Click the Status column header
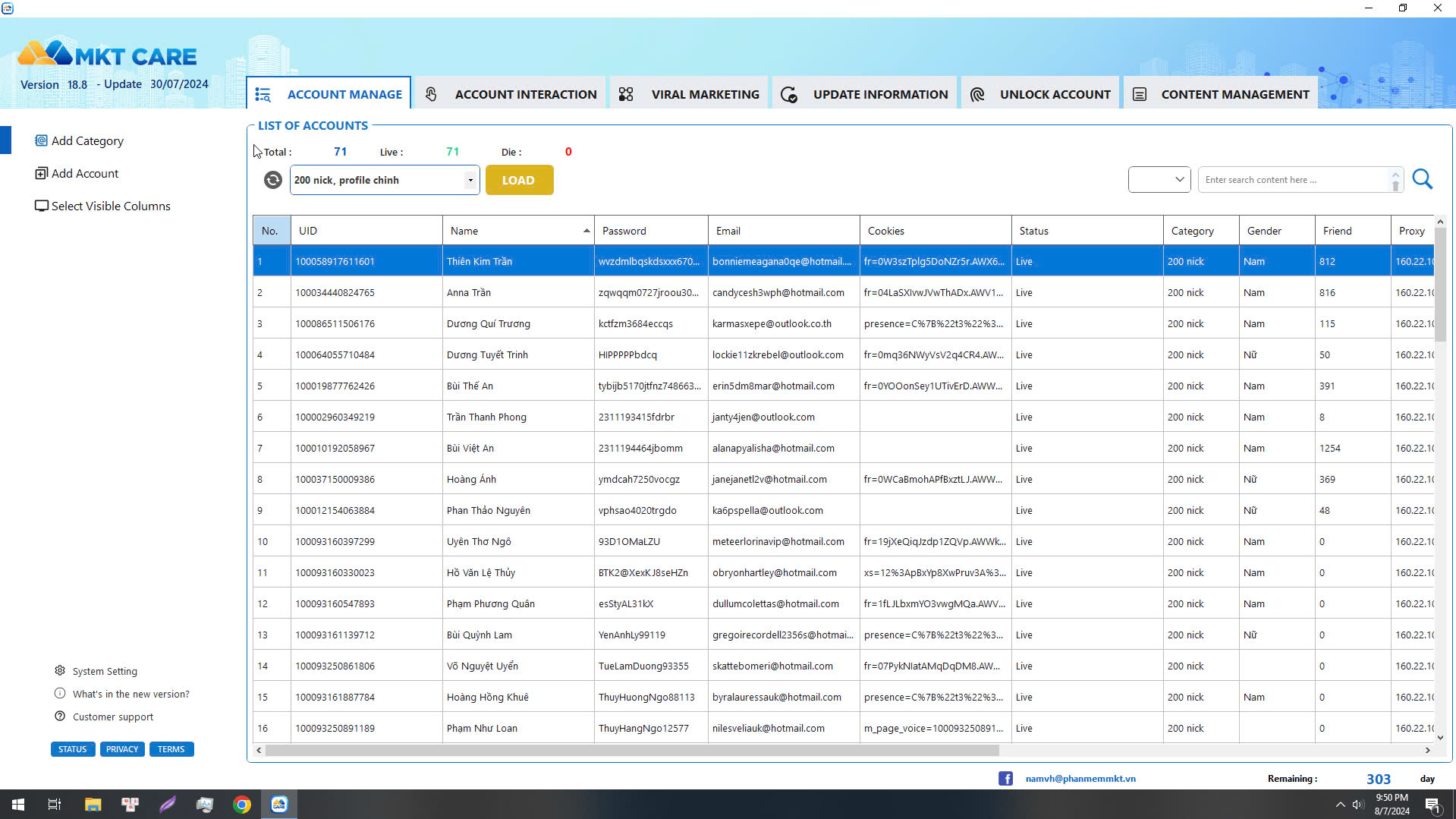 [1087, 231]
